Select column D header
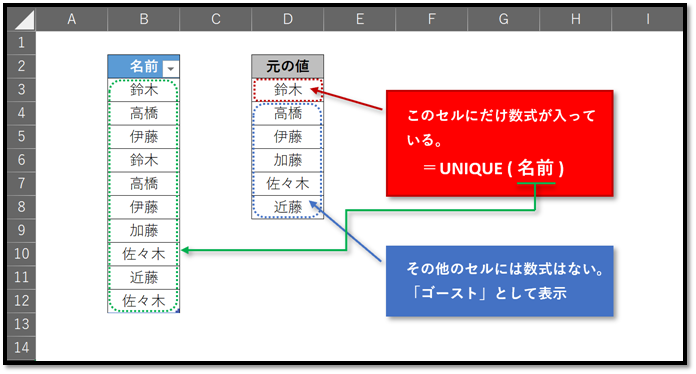The image size is (696, 374). [288, 19]
